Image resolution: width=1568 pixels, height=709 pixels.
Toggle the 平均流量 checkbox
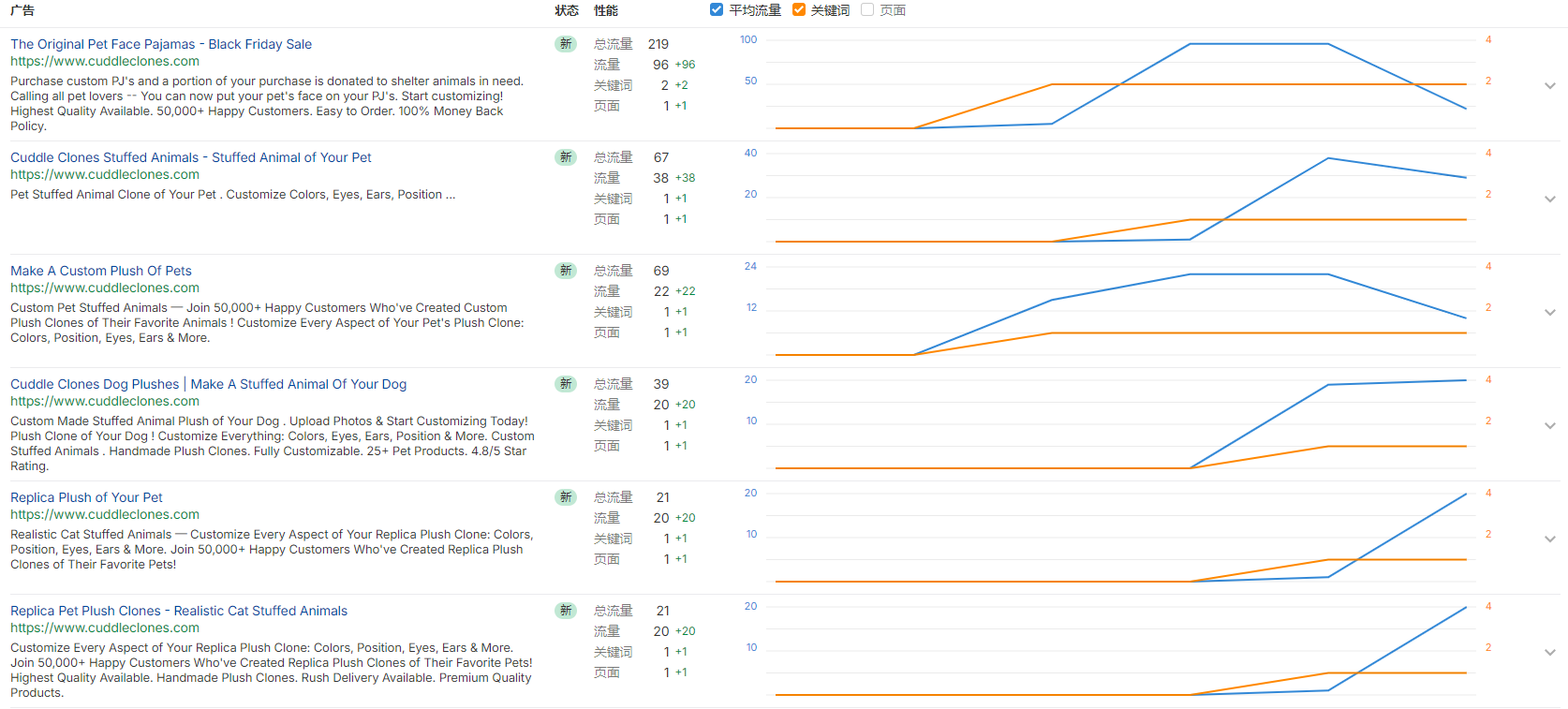tap(717, 10)
